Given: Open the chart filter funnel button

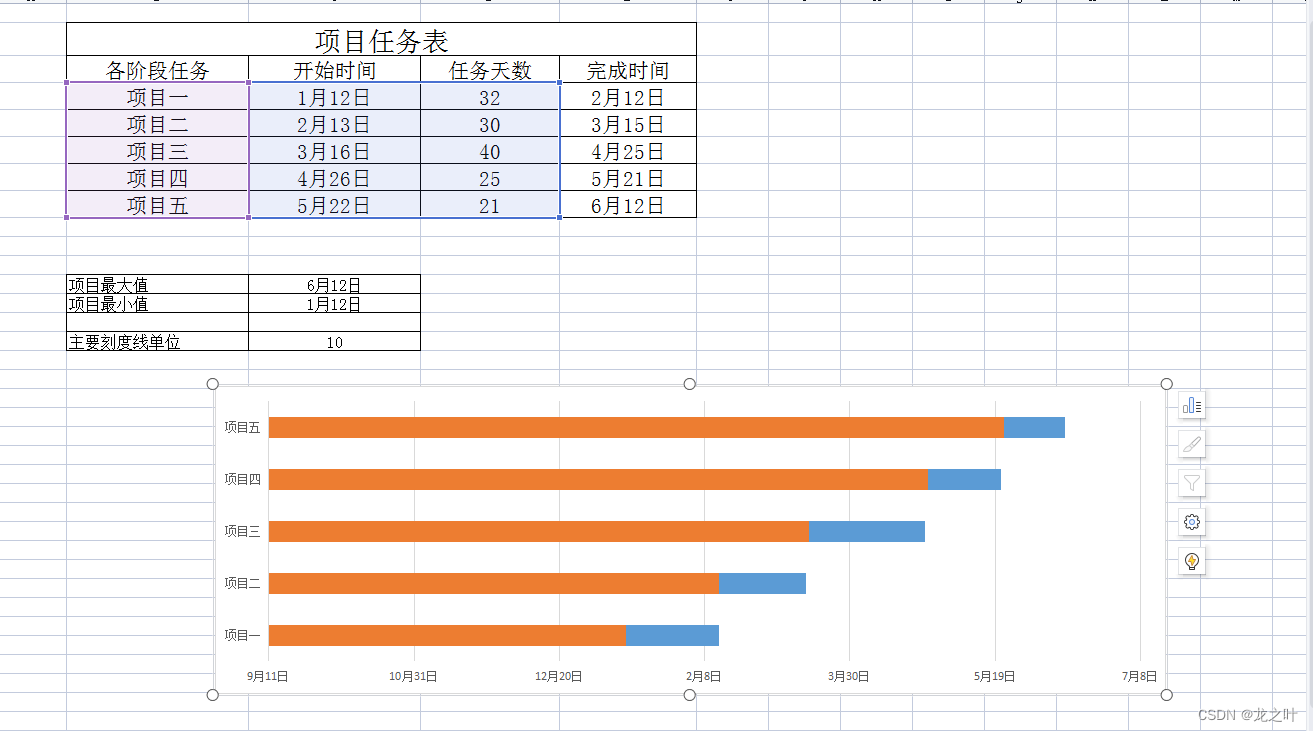Looking at the screenshot, I should [1192, 483].
